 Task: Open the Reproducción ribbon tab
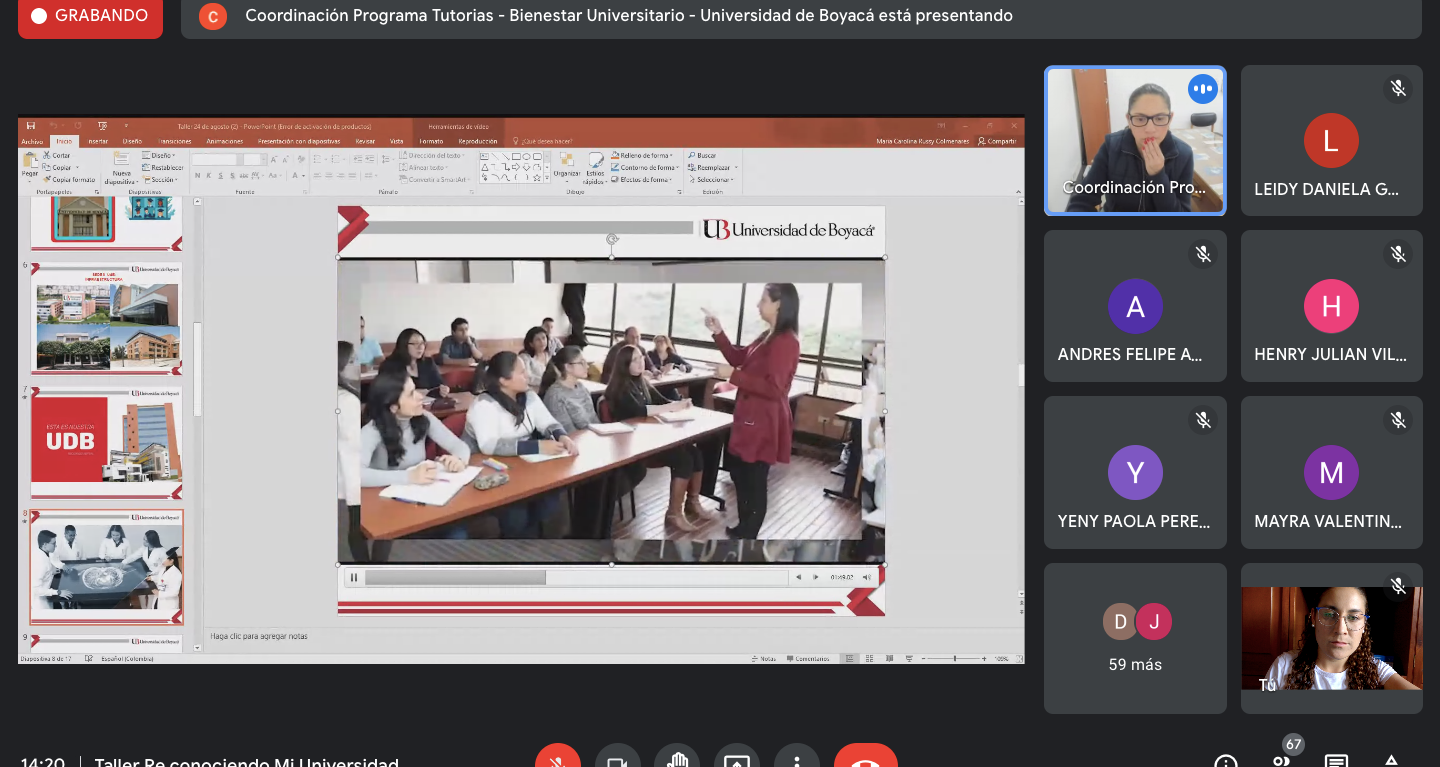tap(477, 141)
